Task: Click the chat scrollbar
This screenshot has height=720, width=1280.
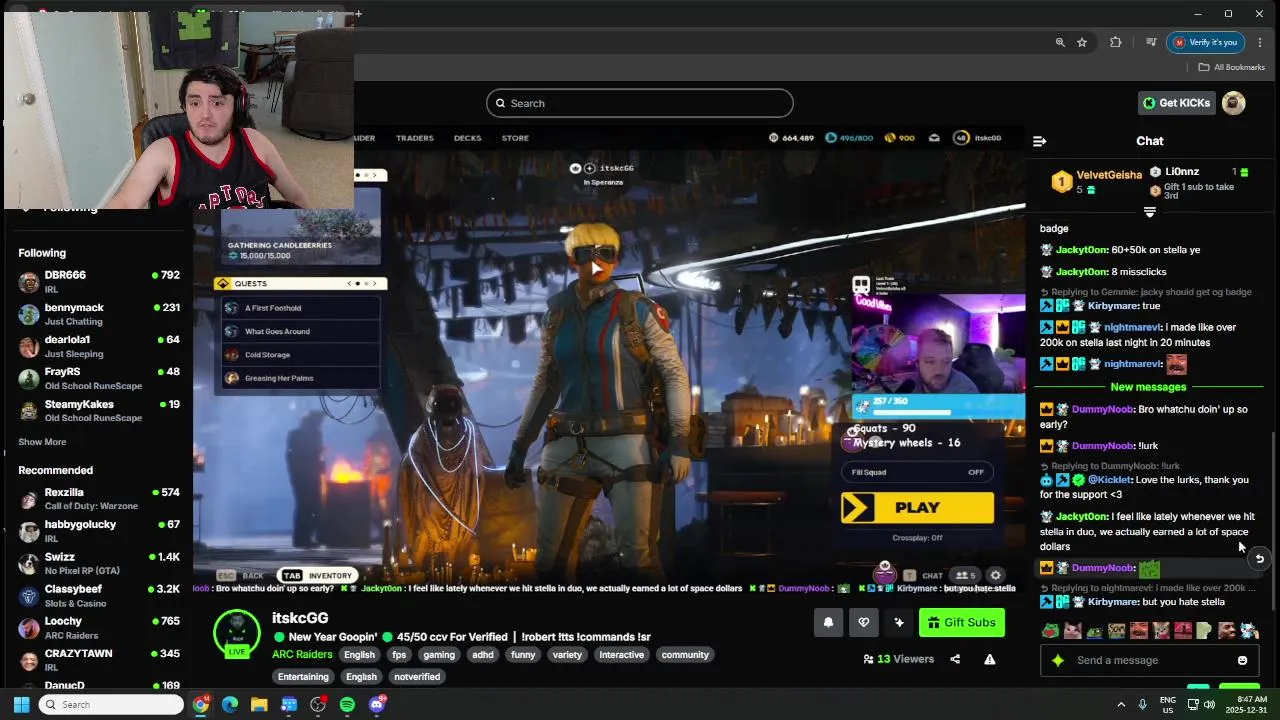Action: (x=1273, y=520)
